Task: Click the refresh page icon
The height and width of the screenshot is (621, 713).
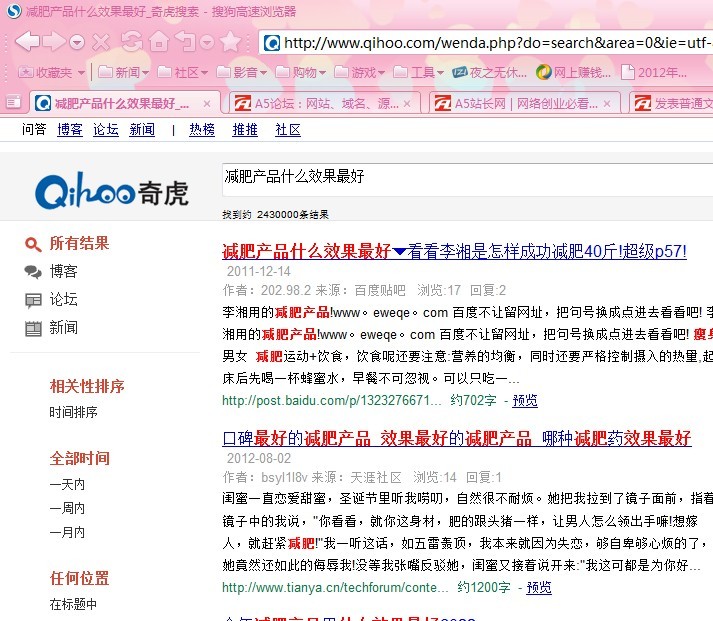Action: [x=131, y=41]
